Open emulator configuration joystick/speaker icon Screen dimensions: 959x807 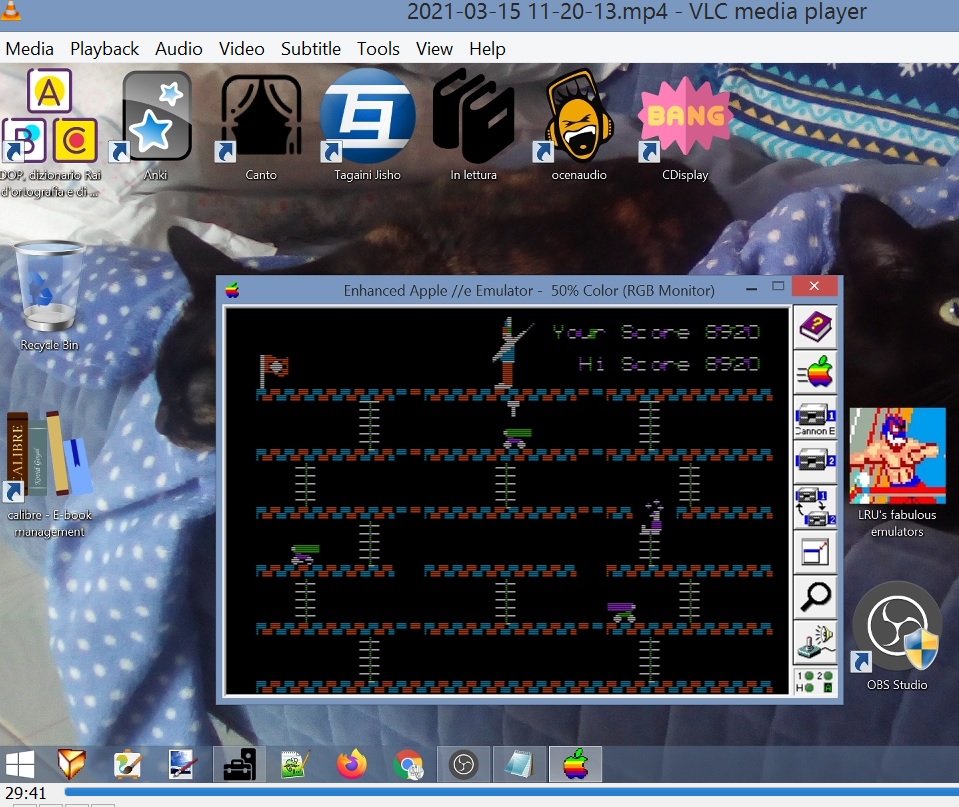[x=815, y=642]
